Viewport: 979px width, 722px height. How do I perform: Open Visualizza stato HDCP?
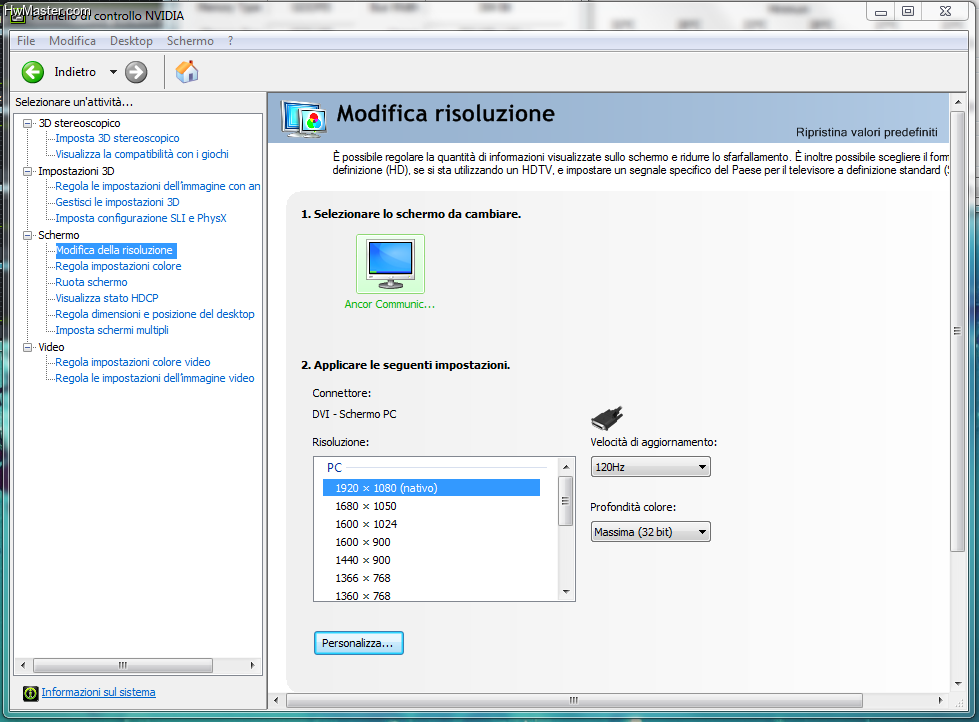[x=107, y=299]
